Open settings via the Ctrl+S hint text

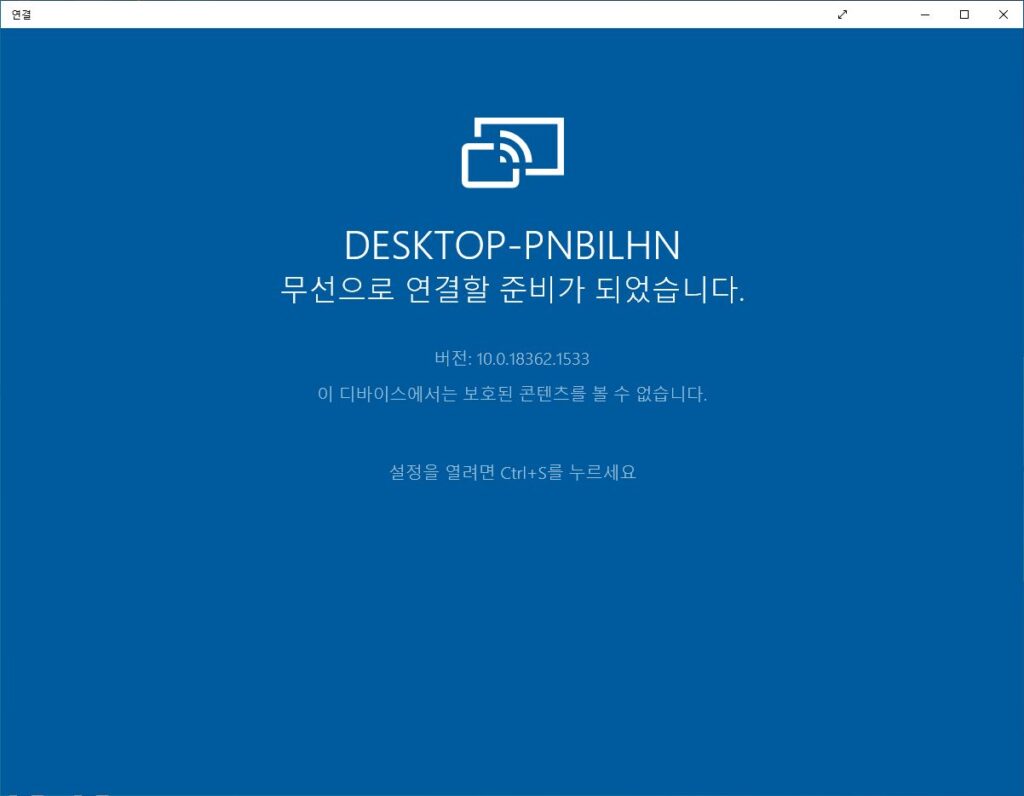click(512, 471)
